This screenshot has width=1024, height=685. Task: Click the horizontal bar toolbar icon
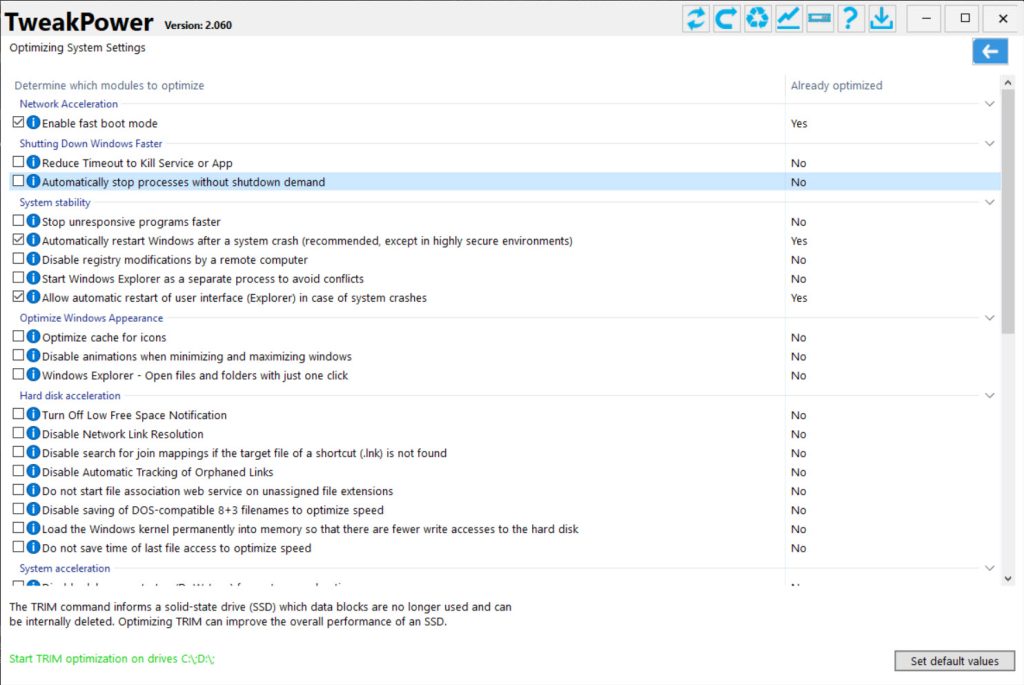point(819,18)
